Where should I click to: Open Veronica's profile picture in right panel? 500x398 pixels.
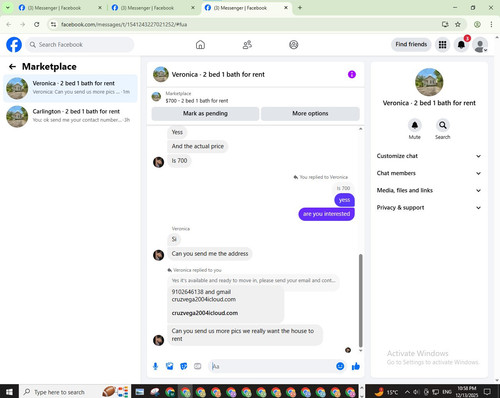click(x=429, y=82)
